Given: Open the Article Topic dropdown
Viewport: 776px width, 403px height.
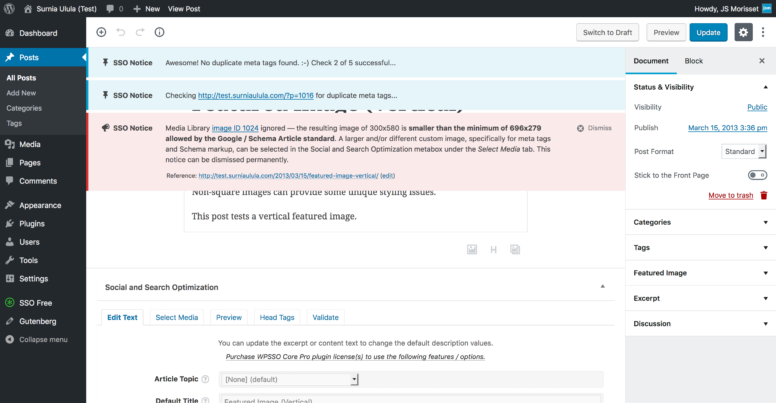Looking at the screenshot, I should [x=290, y=379].
